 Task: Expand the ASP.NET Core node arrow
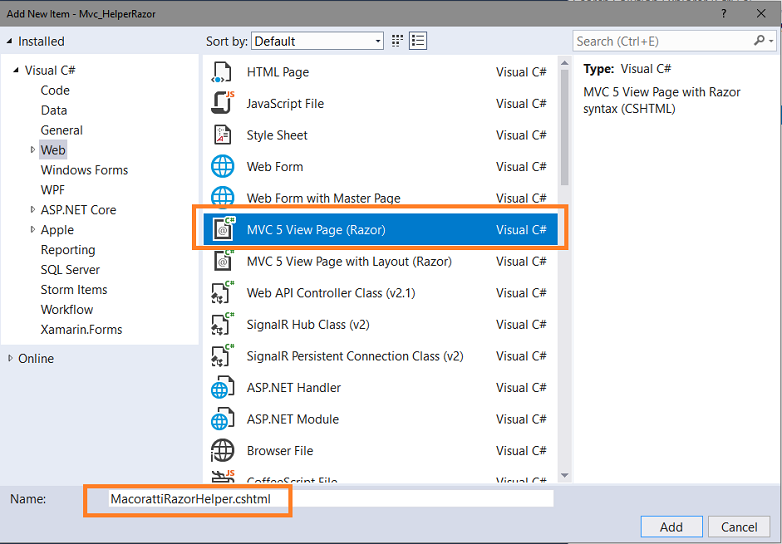point(33,209)
